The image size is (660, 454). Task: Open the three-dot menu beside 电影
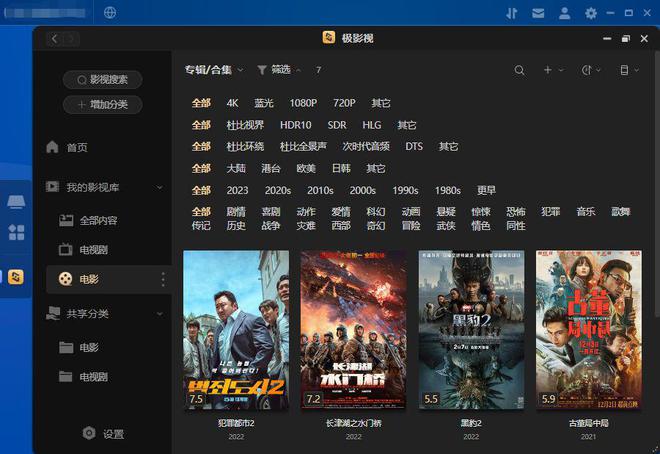coord(163,279)
